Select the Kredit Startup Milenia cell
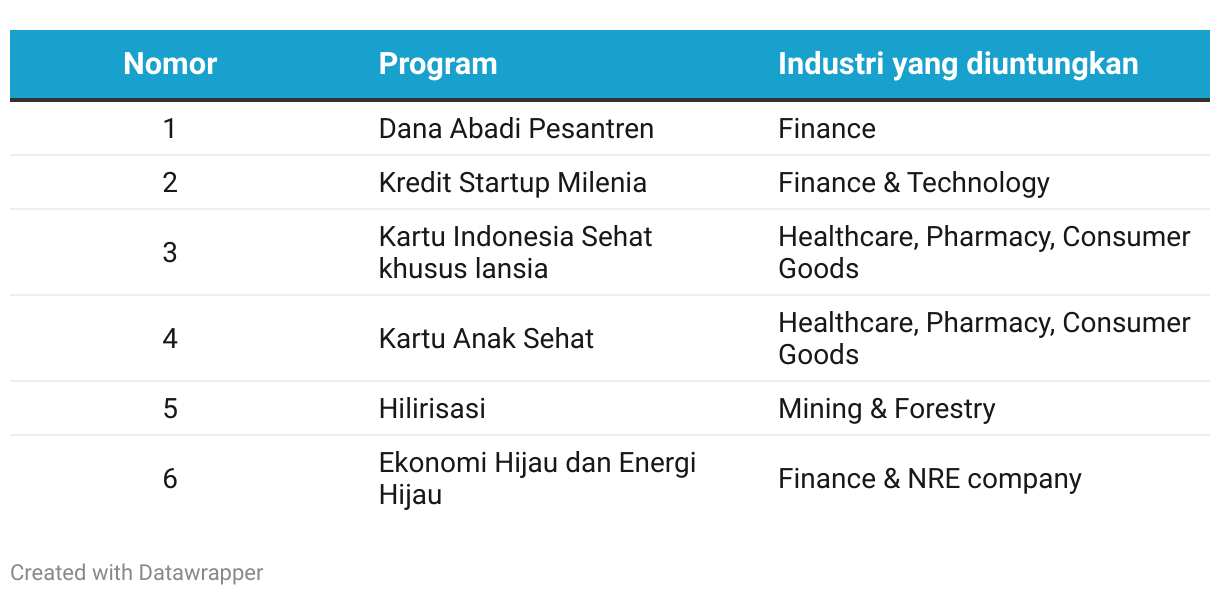The width and height of the screenshot is (1220, 596). click(512, 183)
